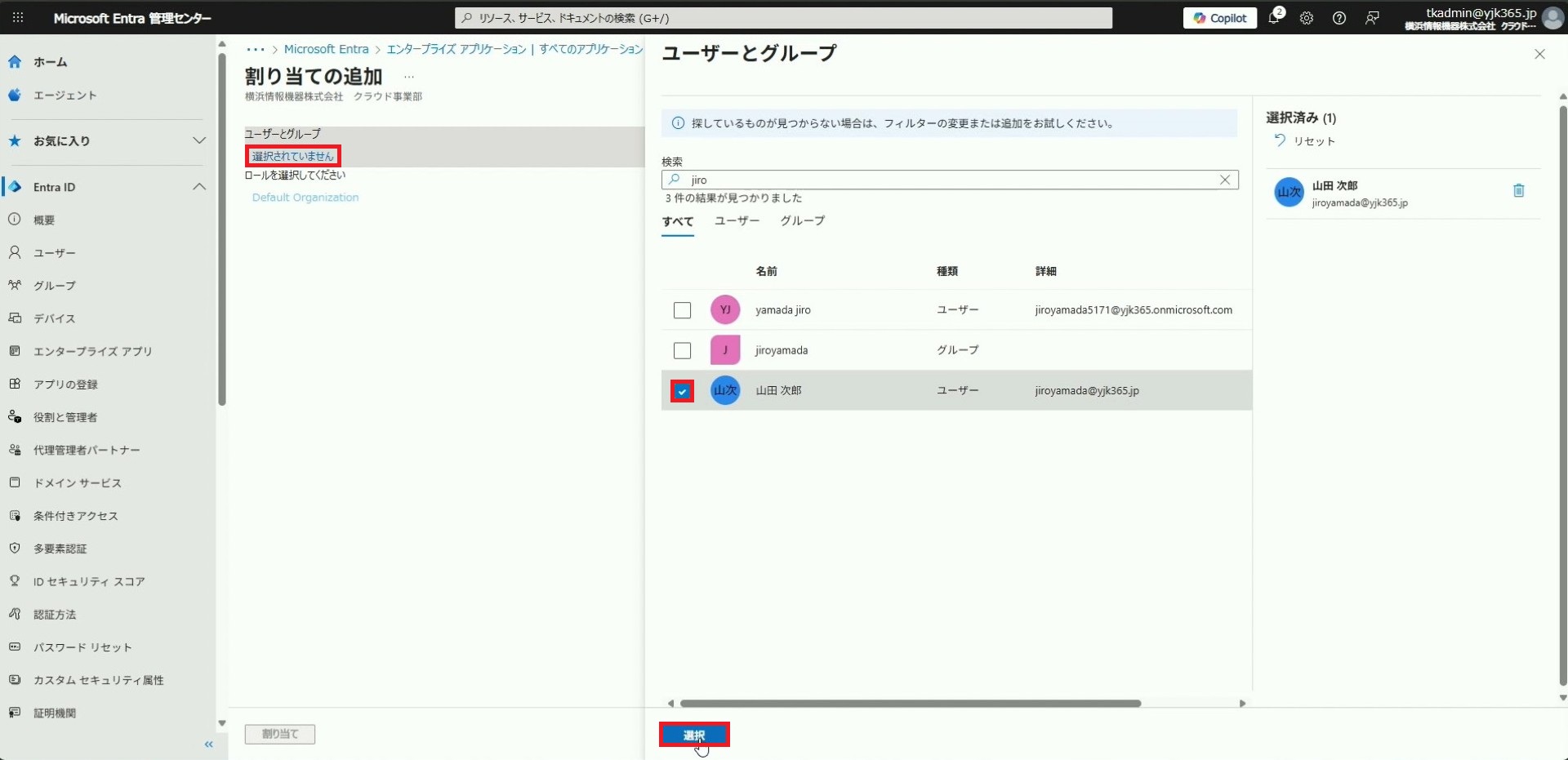This screenshot has height=760, width=1568.
Task: Open the notifications bell icon
Action: point(1274,18)
